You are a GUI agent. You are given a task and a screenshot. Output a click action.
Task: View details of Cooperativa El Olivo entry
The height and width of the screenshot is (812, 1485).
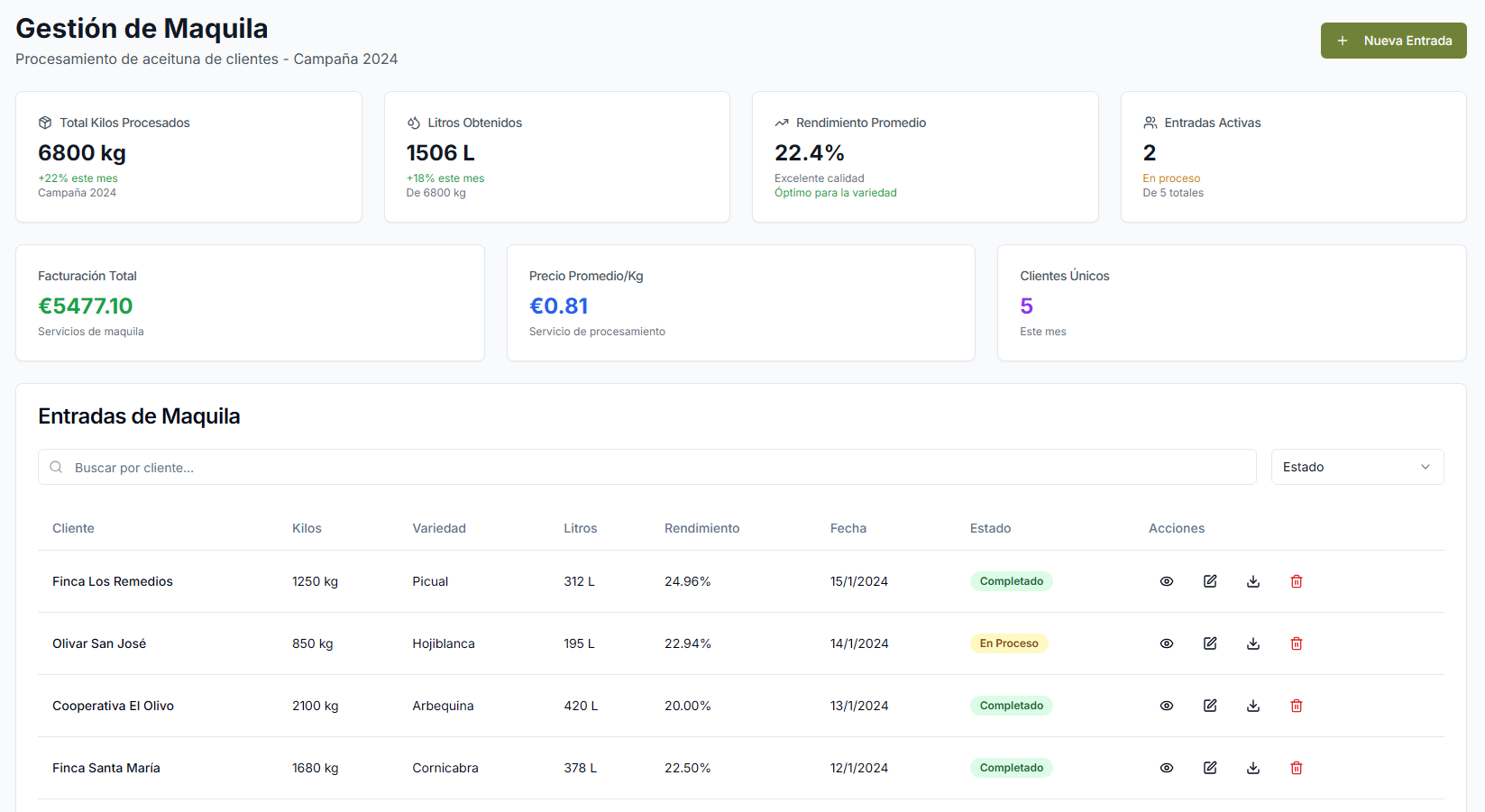click(1166, 706)
